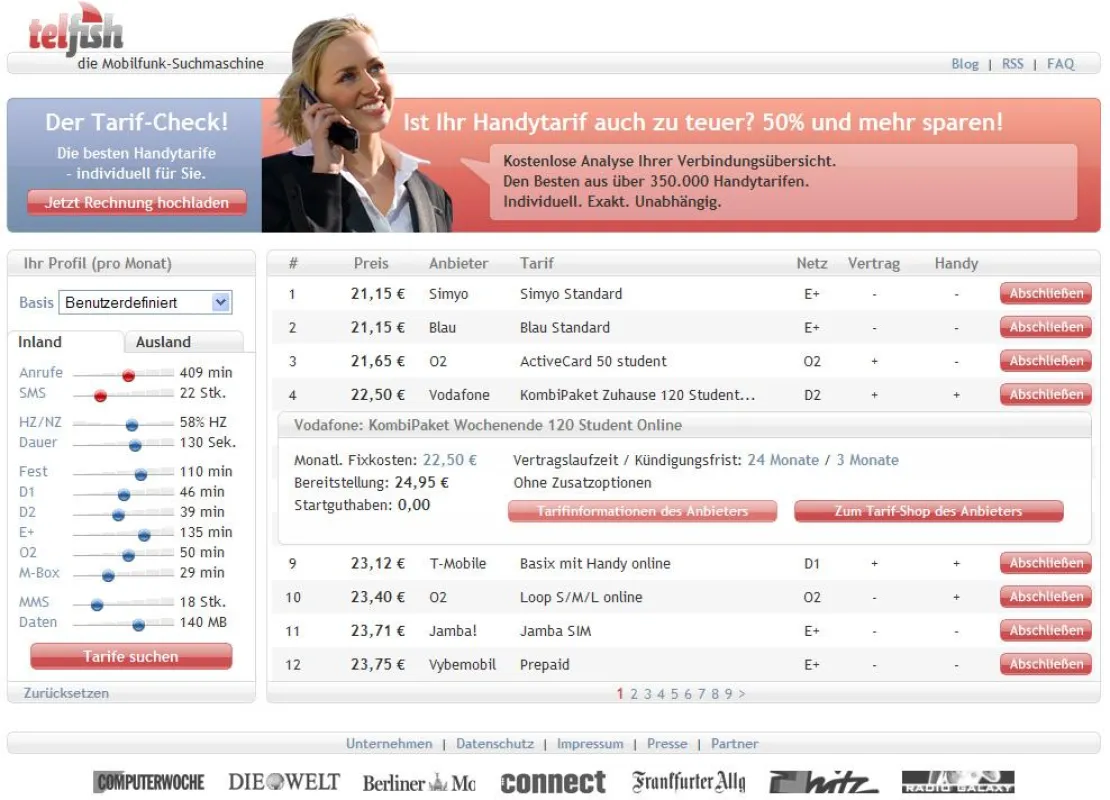The width and height of the screenshot is (1110, 800).
Task: Click the Berliner Morgenpost logo
Action: tap(419, 782)
